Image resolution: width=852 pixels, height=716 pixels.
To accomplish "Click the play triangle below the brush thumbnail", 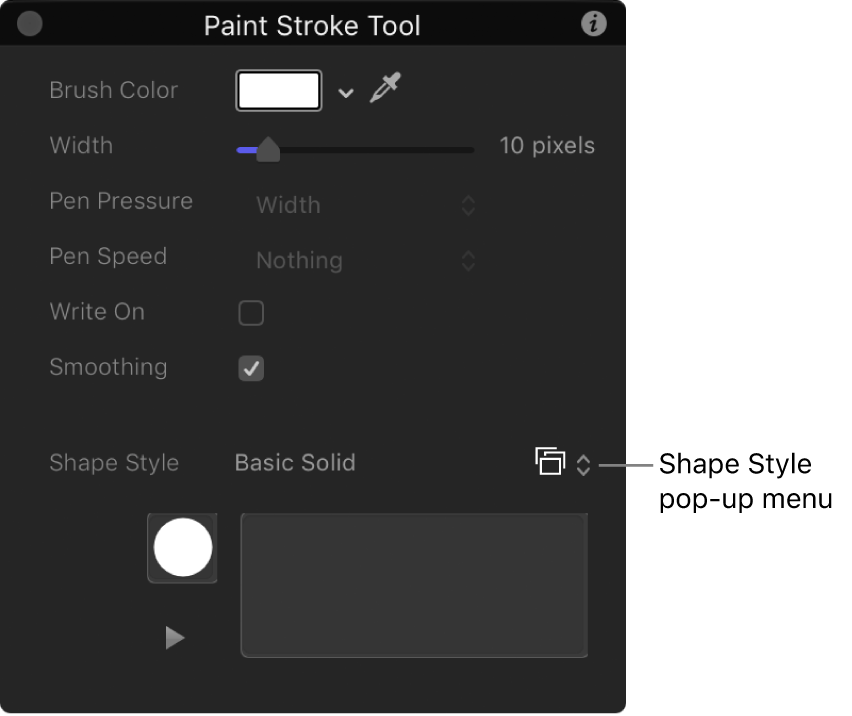I will point(175,638).
